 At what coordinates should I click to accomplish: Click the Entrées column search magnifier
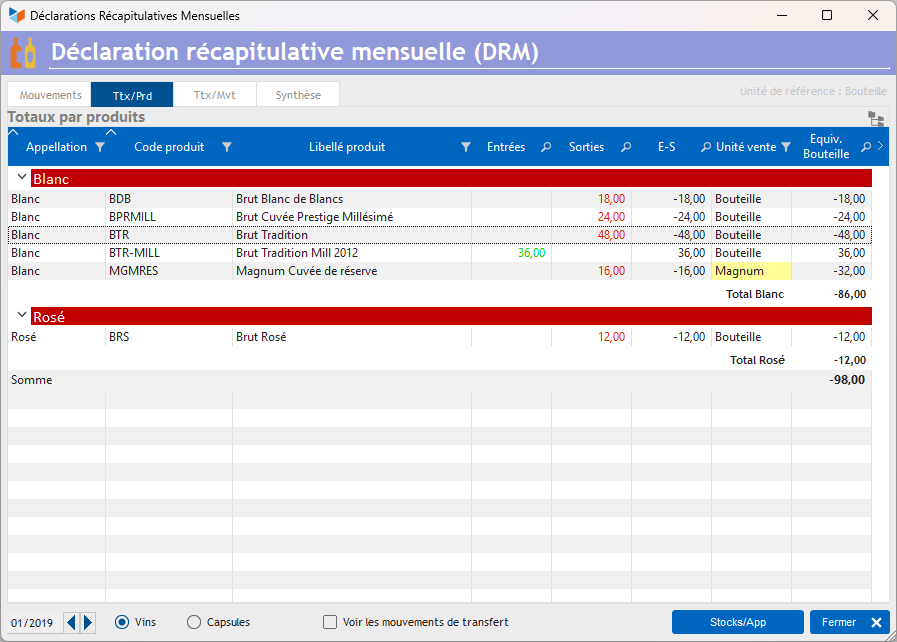(x=546, y=147)
